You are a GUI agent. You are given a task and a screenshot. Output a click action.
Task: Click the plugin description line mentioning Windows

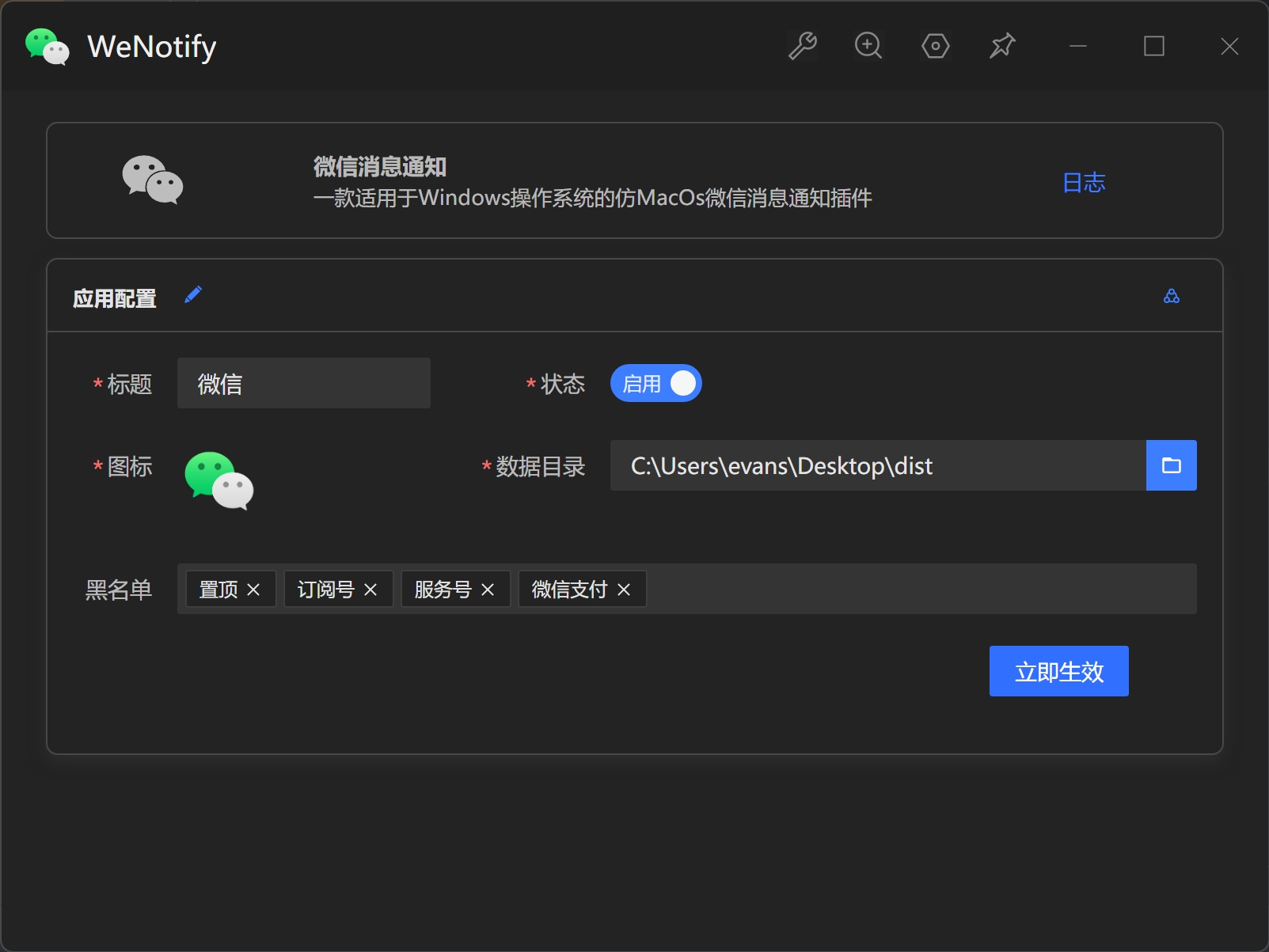click(x=593, y=198)
